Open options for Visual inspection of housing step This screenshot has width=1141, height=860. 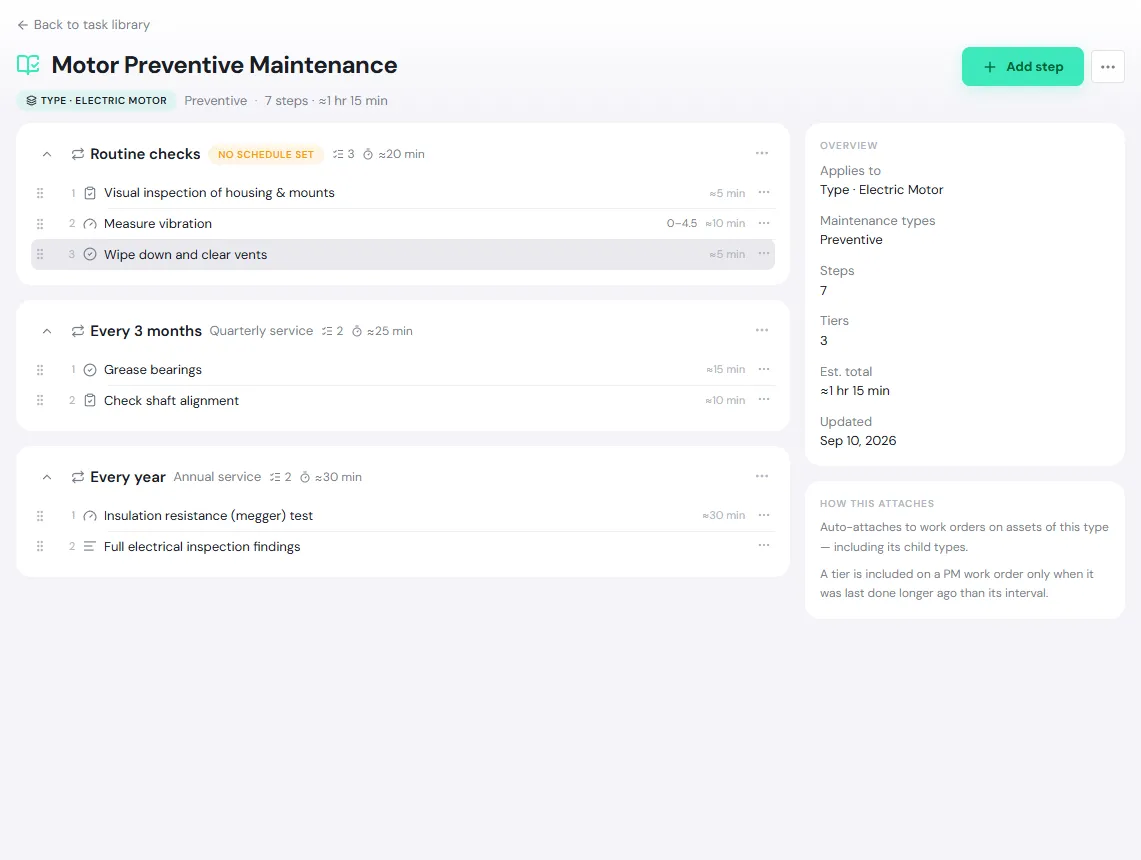tap(764, 193)
